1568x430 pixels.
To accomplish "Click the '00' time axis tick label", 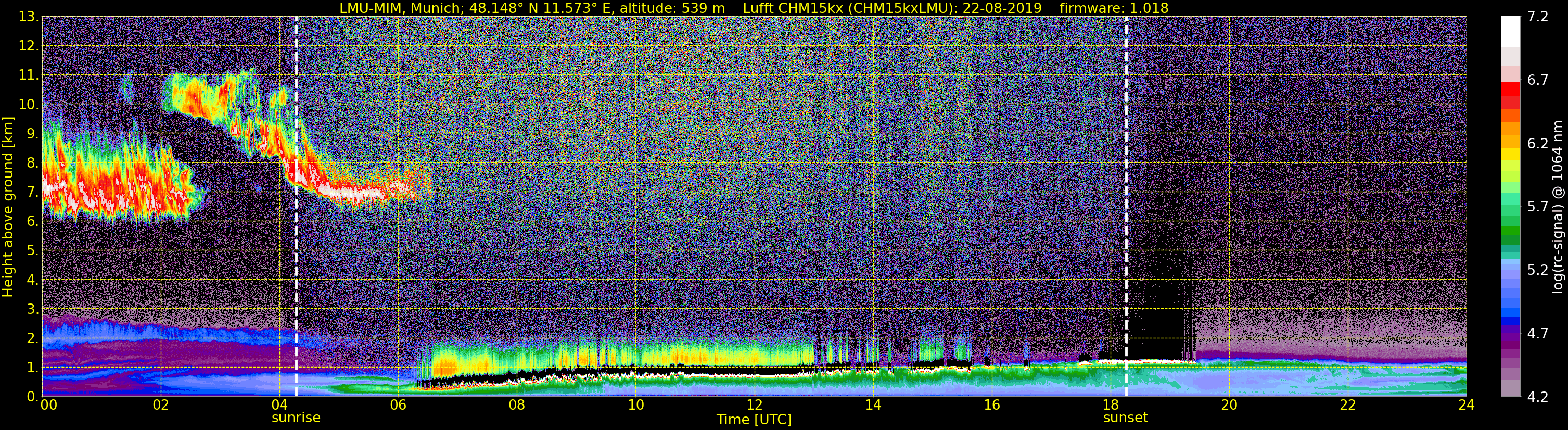I will pyautogui.click(x=49, y=405).
